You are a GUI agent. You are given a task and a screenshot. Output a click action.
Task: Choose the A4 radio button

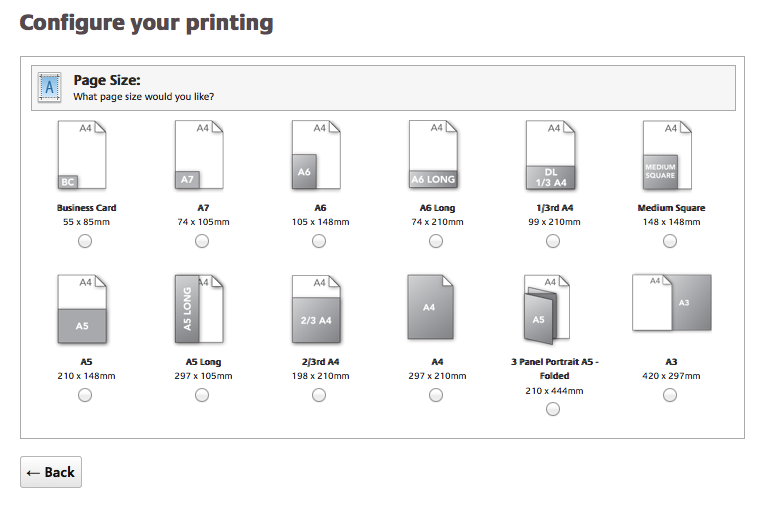pos(436,395)
